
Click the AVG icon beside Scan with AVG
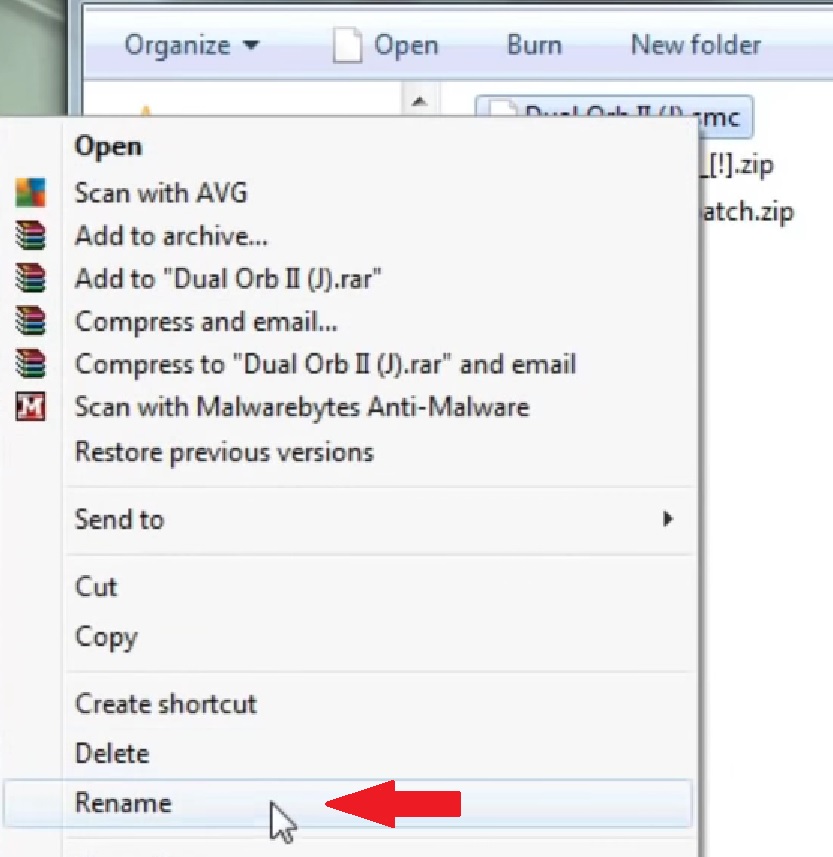30,192
